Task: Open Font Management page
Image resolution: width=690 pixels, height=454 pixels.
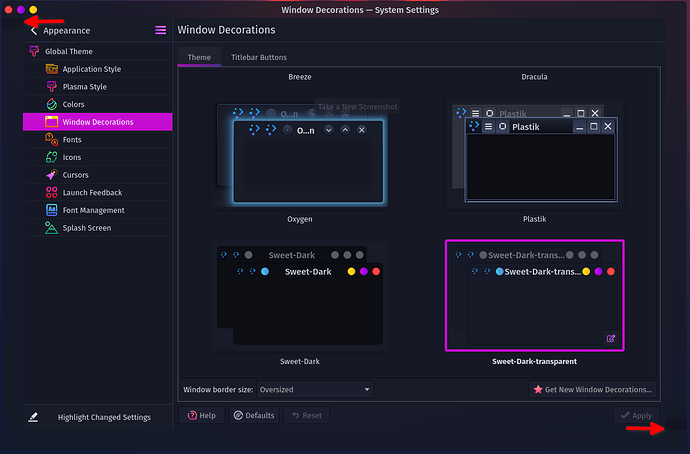Action: (x=98, y=210)
